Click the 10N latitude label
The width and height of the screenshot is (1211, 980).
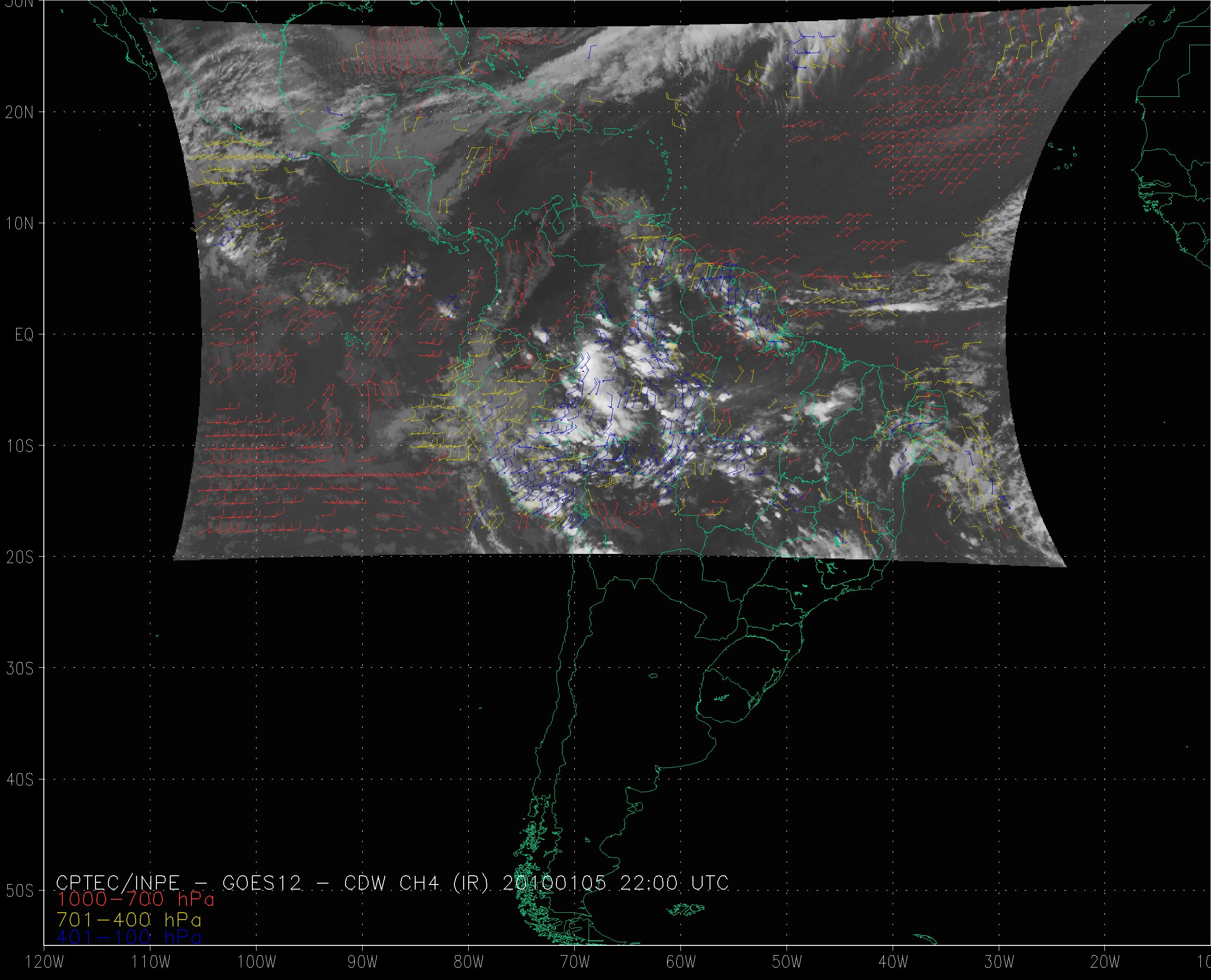point(19,224)
